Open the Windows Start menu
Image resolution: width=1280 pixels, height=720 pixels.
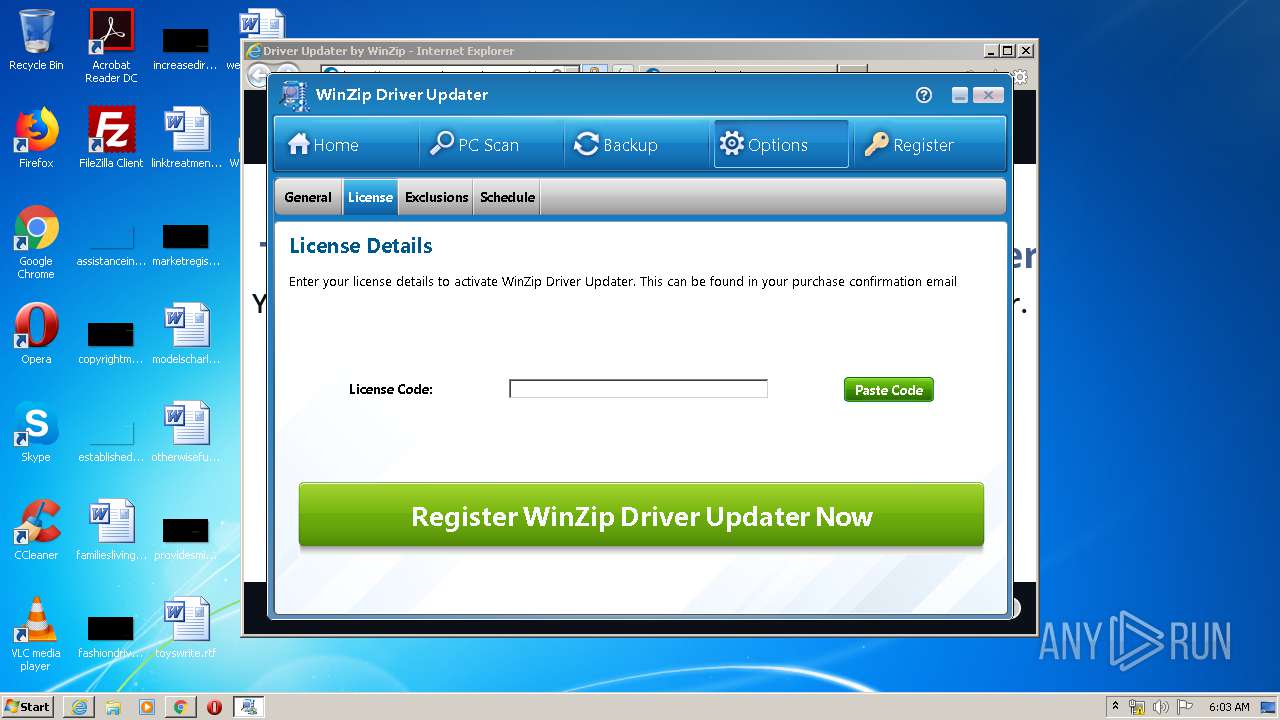point(28,706)
